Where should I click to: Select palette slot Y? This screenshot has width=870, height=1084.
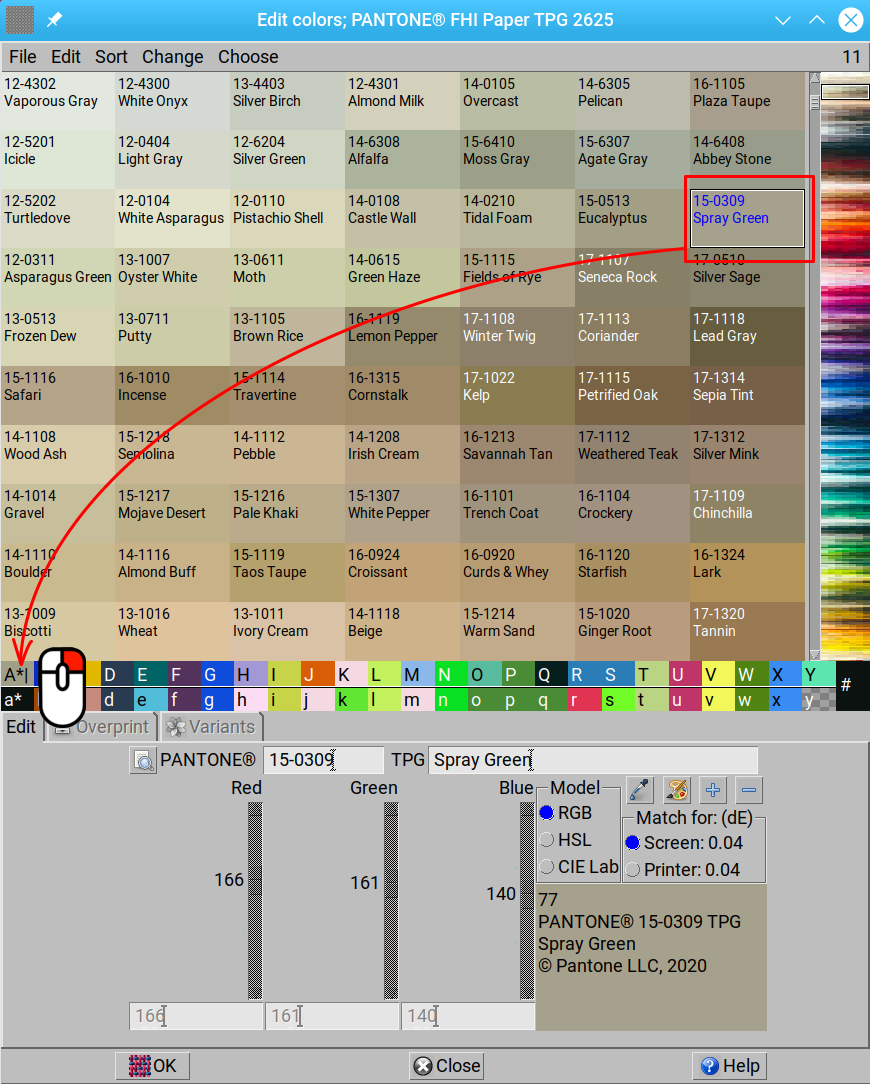pyautogui.click(x=819, y=674)
